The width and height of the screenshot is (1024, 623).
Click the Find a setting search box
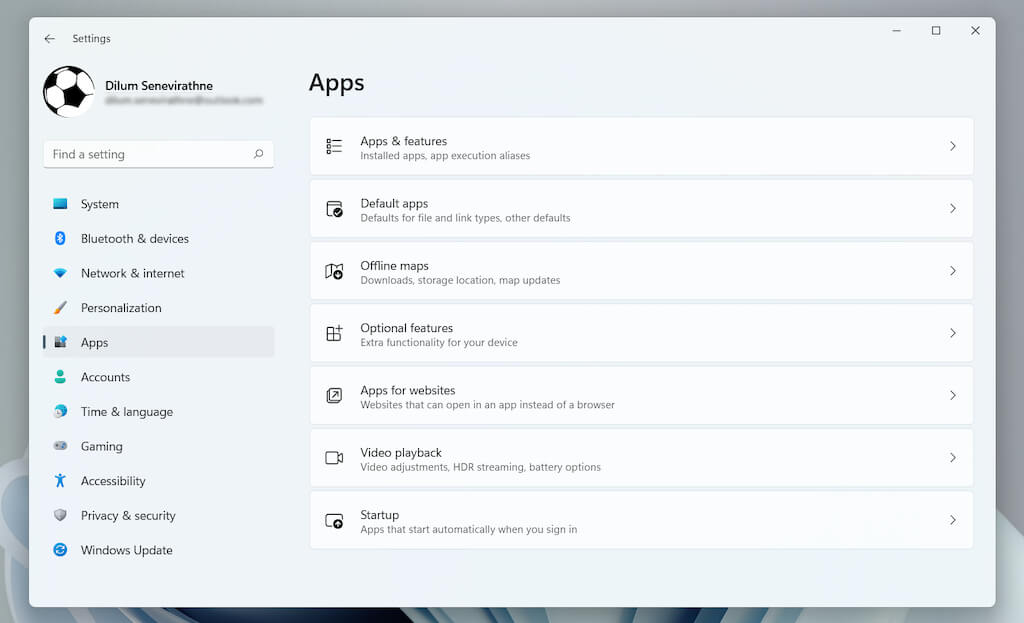(x=148, y=154)
